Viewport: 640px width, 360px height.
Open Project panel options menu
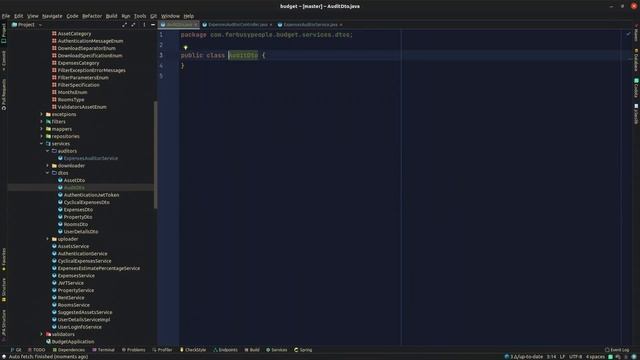(144, 25)
